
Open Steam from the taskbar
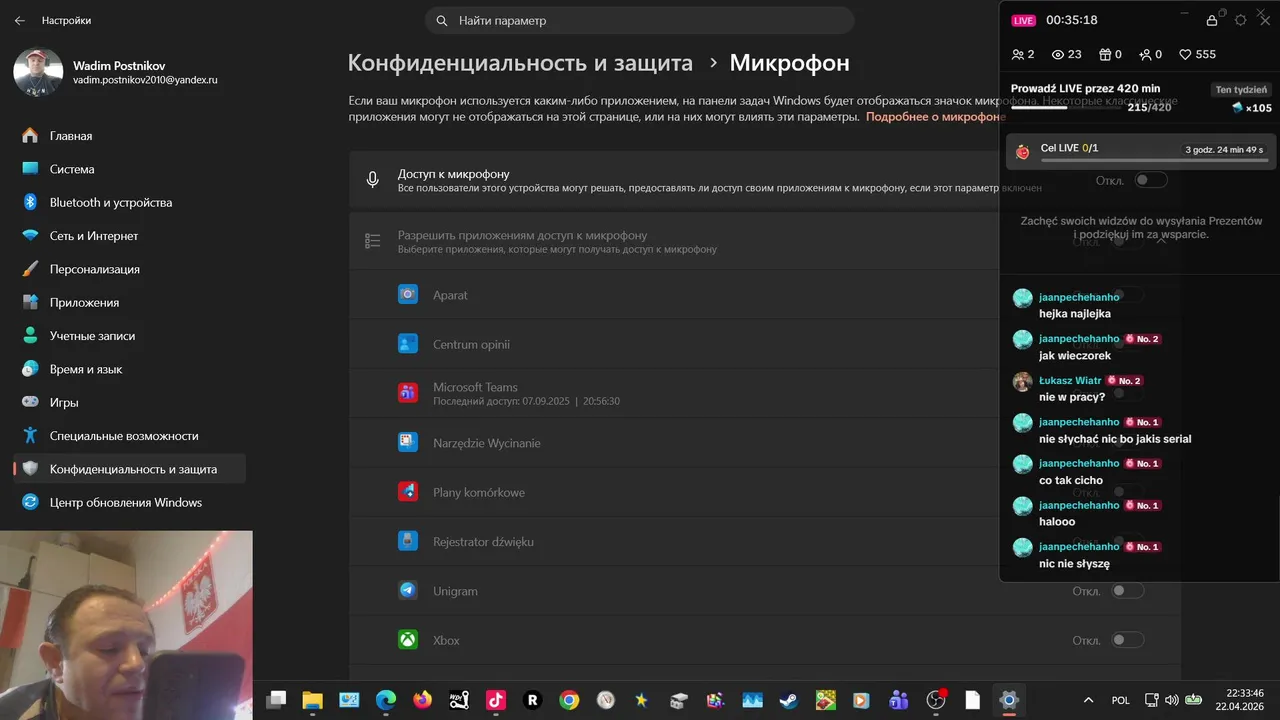[789, 700]
